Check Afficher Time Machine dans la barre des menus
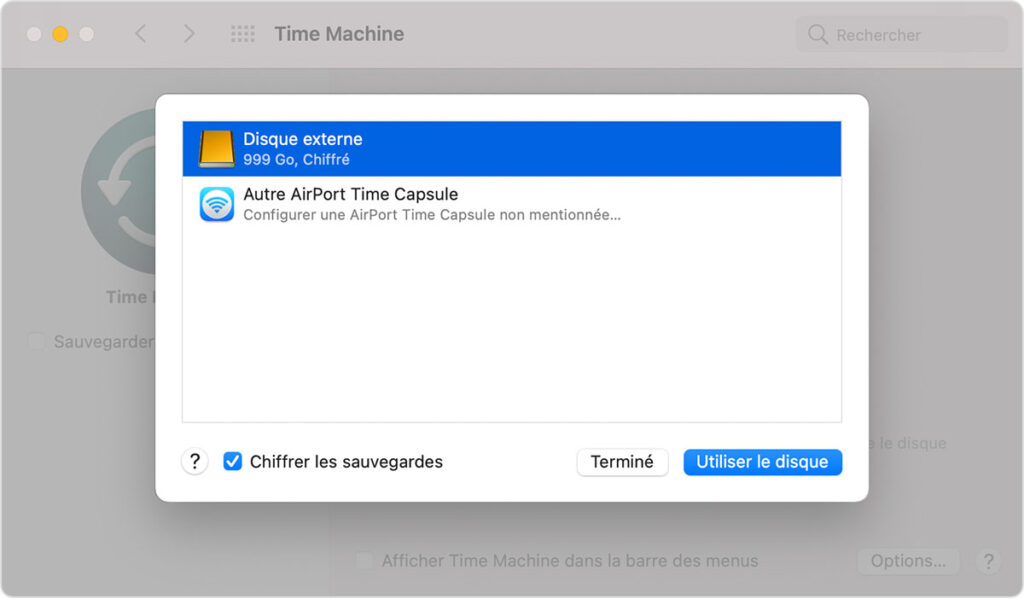Viewport: 1024px width, 599px height. tap(364, 561)
